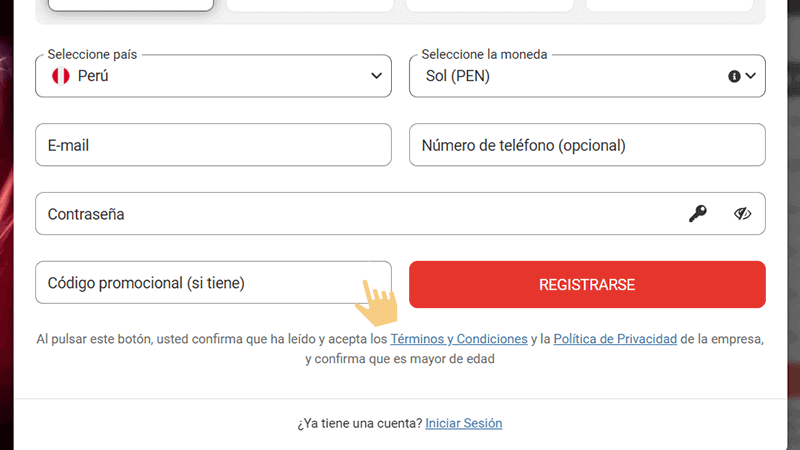Expand the currency chevron arrow
This screenshot has height=450, width=800.
pyautogui.click(x=750, y=76)
